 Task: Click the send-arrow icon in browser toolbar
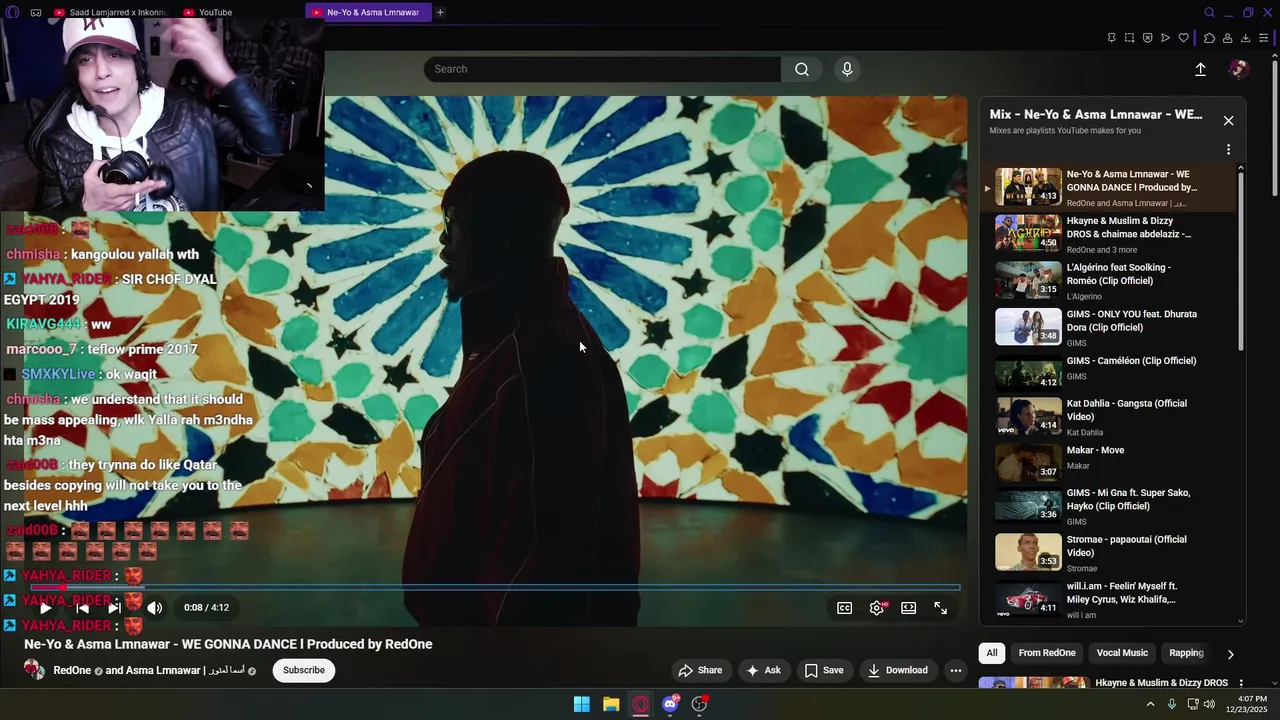click(x=1165, y=38)
